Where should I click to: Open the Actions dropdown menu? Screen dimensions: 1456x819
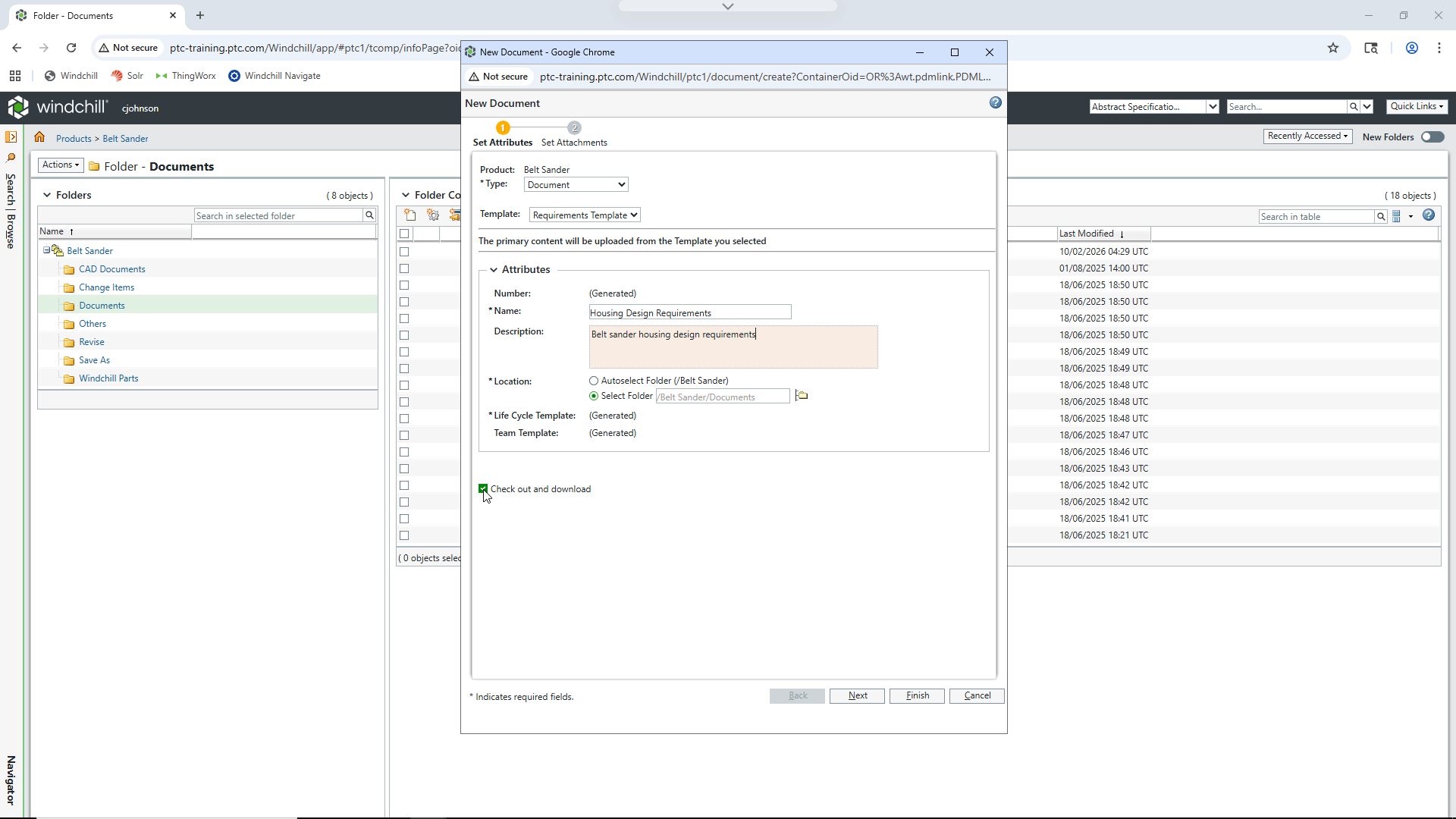(x=61, y=165)
